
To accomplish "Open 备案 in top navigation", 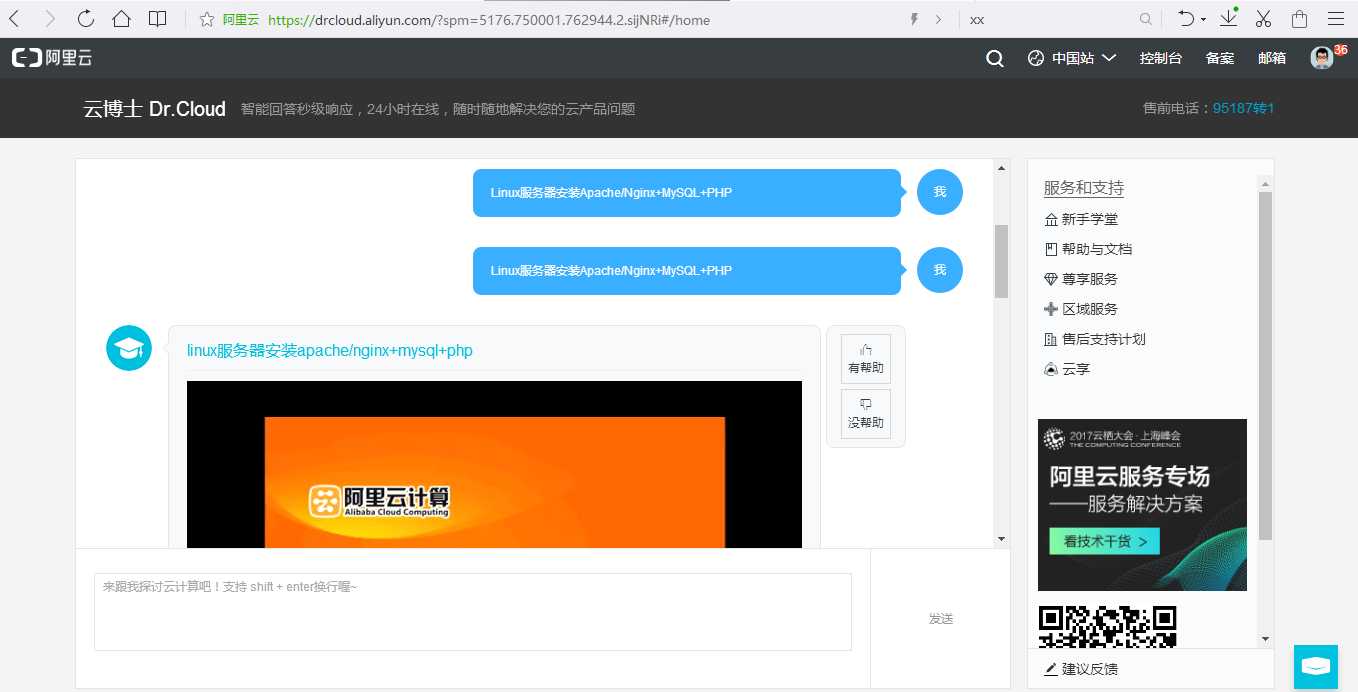I will (x=1220, y=59).
